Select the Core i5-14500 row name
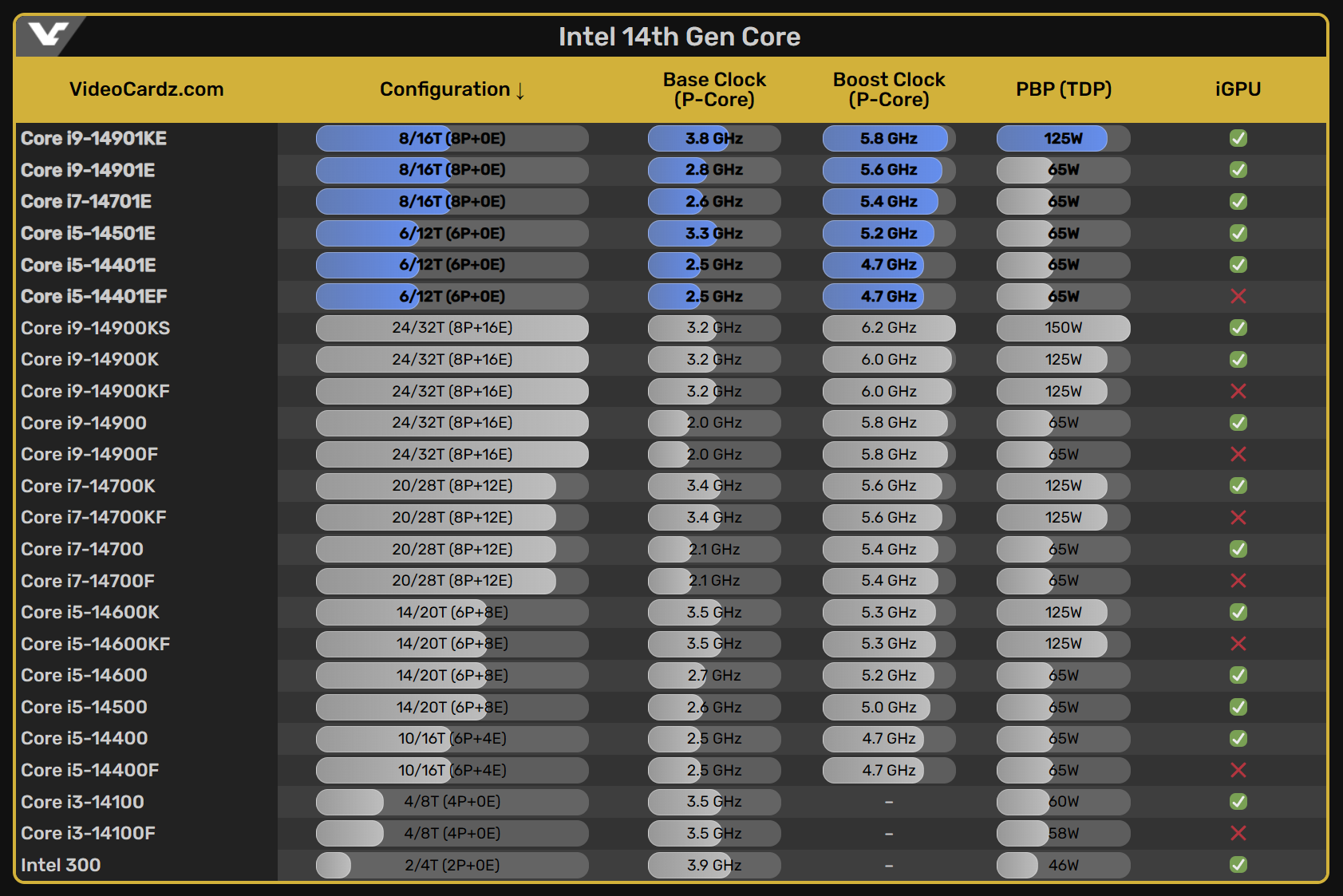 [84, 707]
